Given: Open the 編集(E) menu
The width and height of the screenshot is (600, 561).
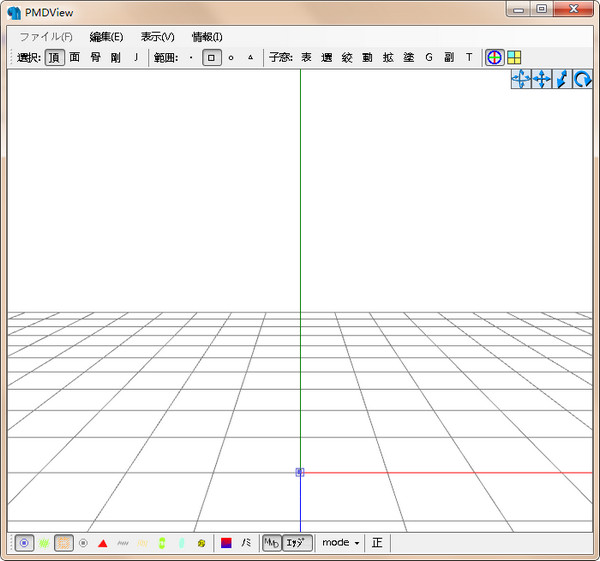Looking at the screenshot, I should [106, 36].
